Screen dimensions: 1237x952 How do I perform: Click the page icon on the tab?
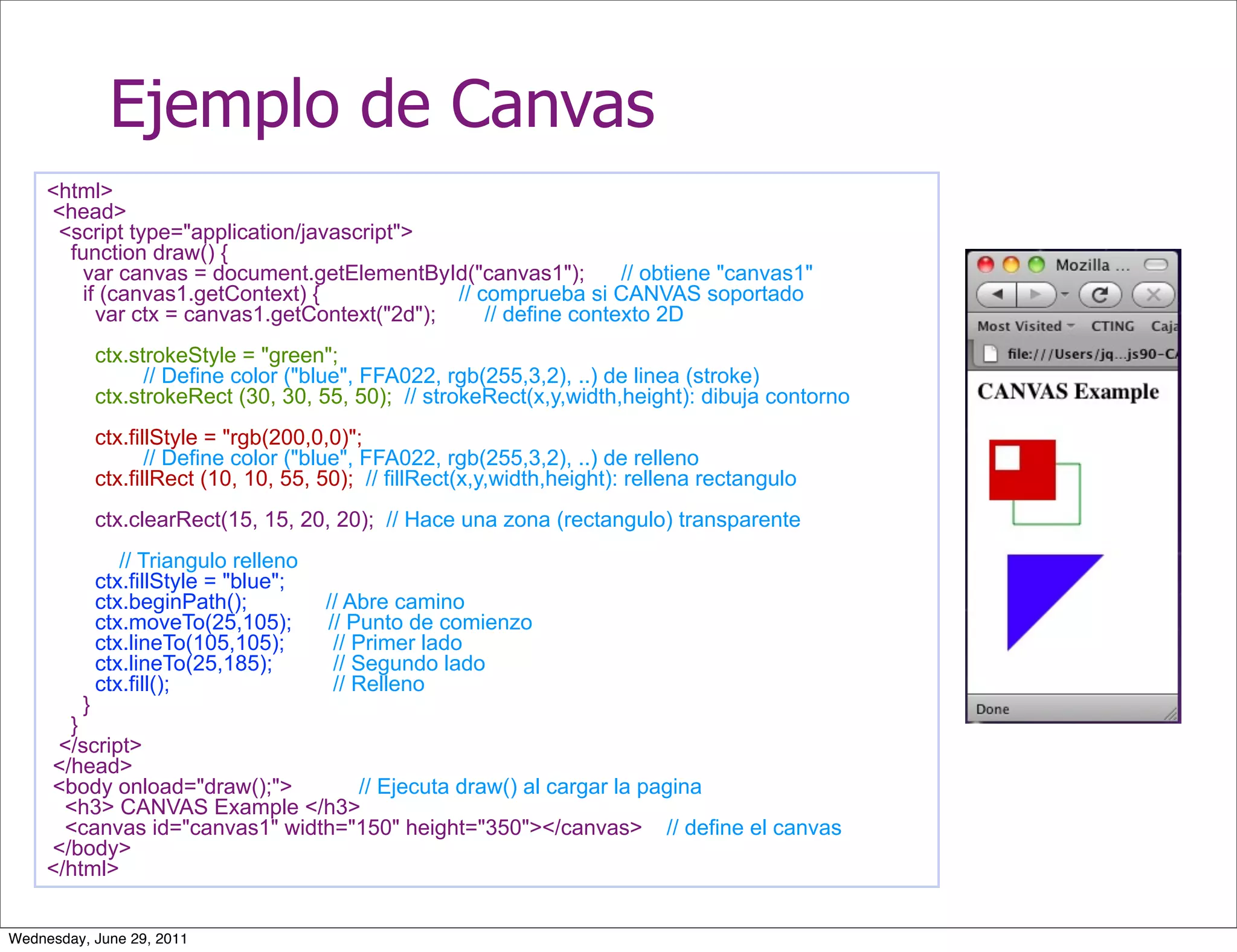click(991, 353)
